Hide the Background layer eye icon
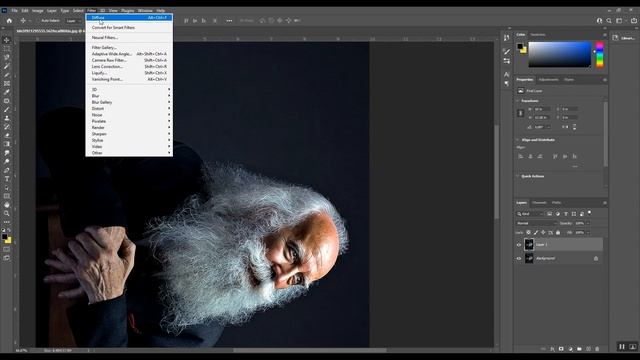This screenshot has height=360, width=640. pyautogui.click(x=519, y=258)
